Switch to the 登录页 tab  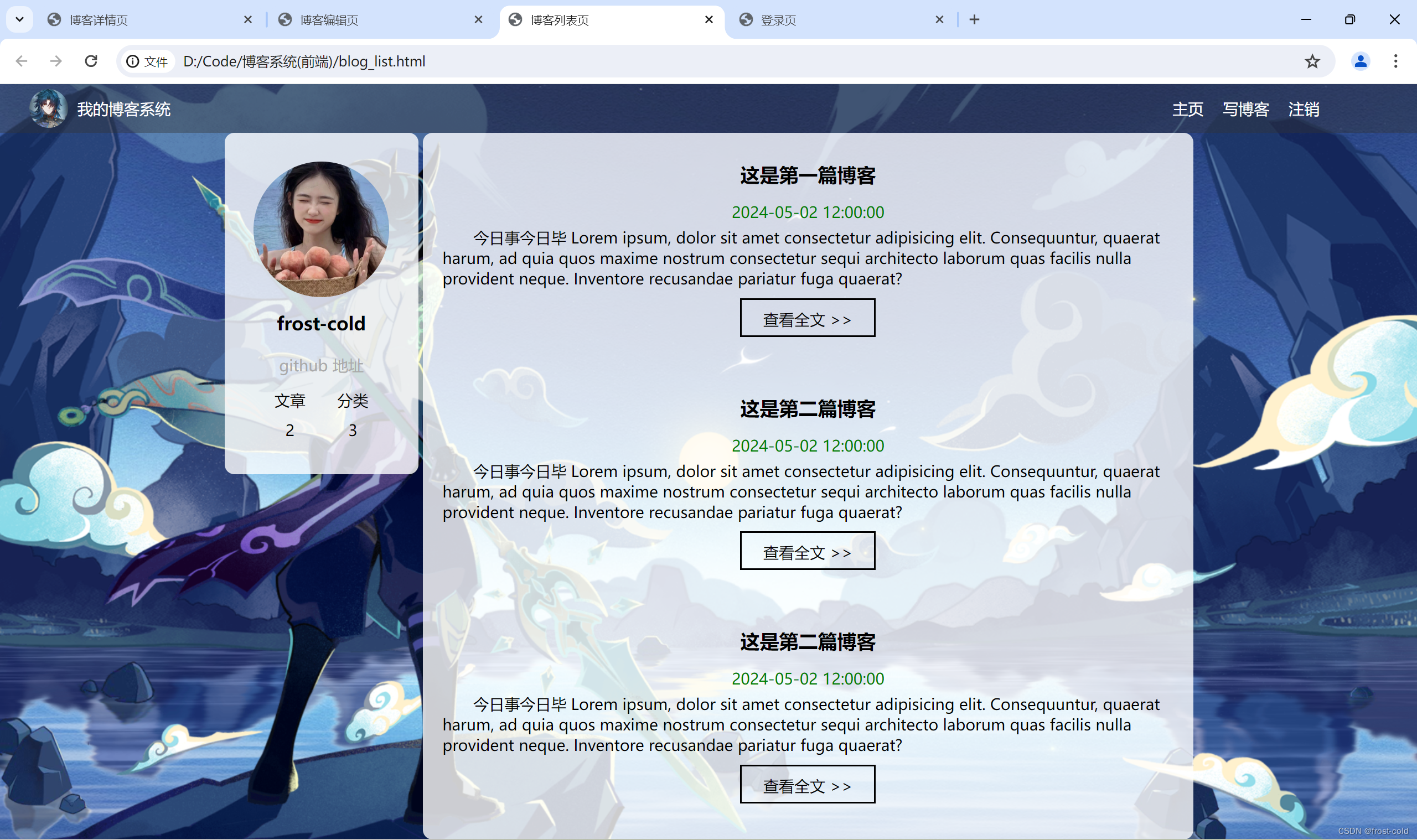point(842,20)
